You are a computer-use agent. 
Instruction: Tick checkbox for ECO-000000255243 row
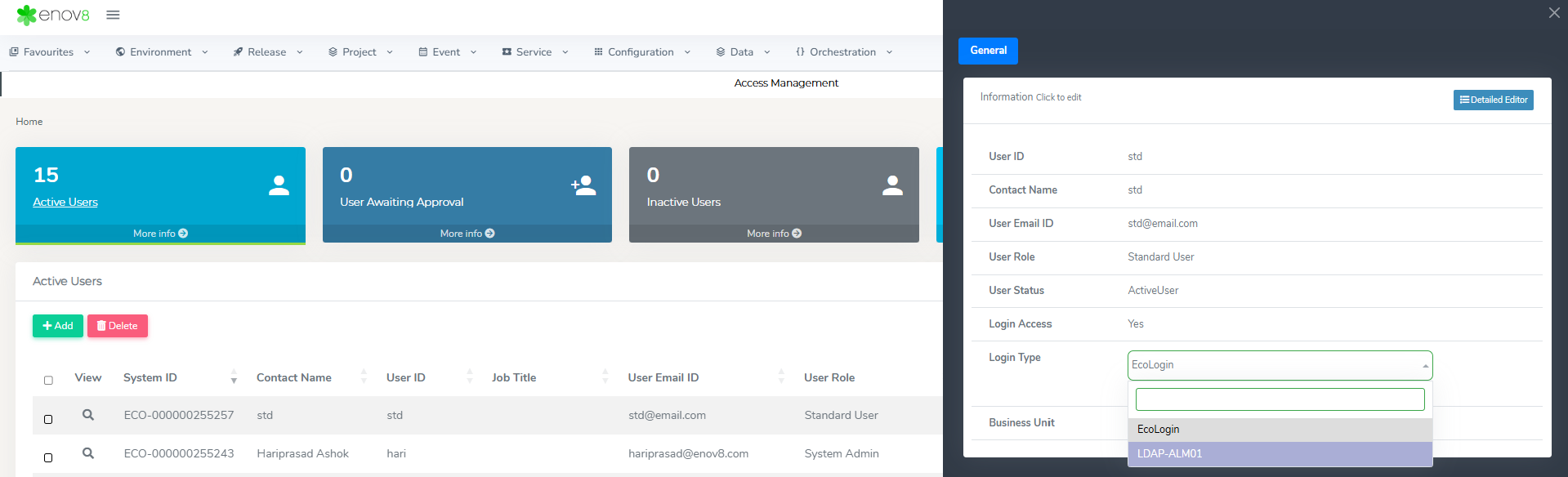[48, 457]
